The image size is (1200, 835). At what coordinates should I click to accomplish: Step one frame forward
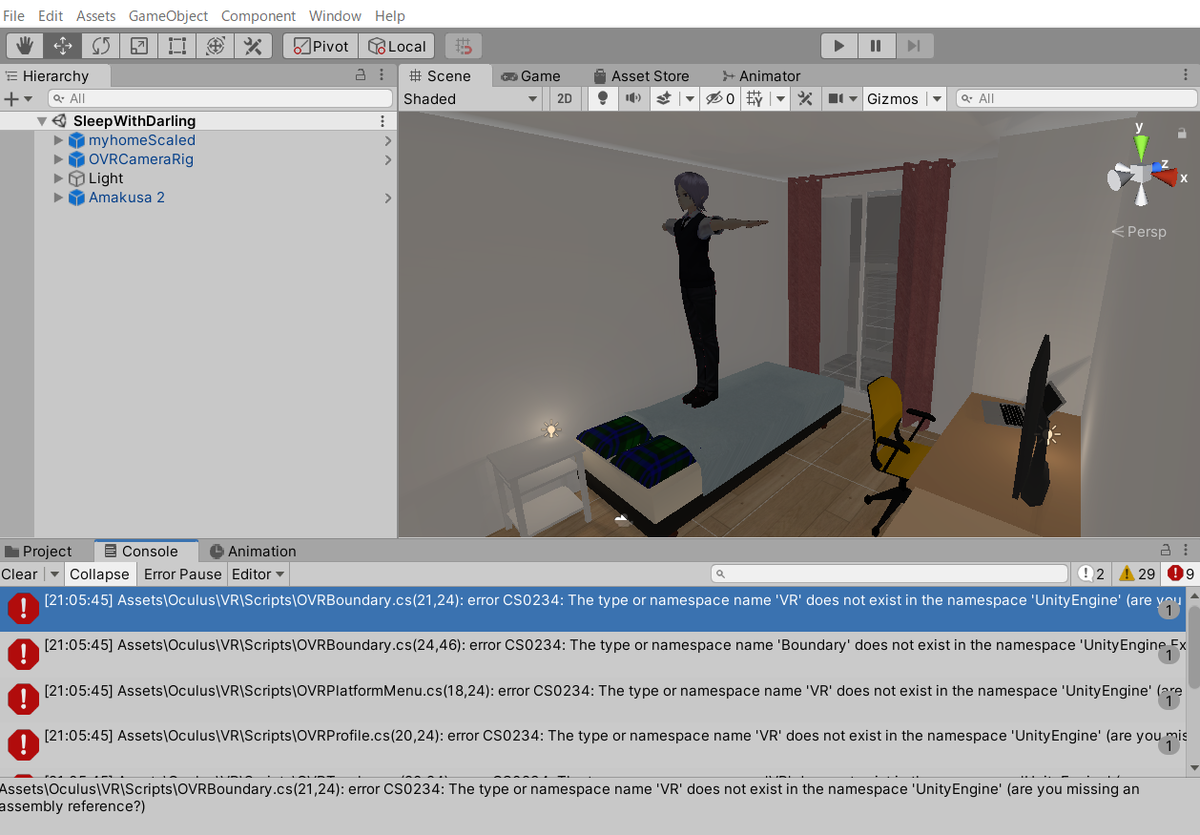tap(914, 46)
